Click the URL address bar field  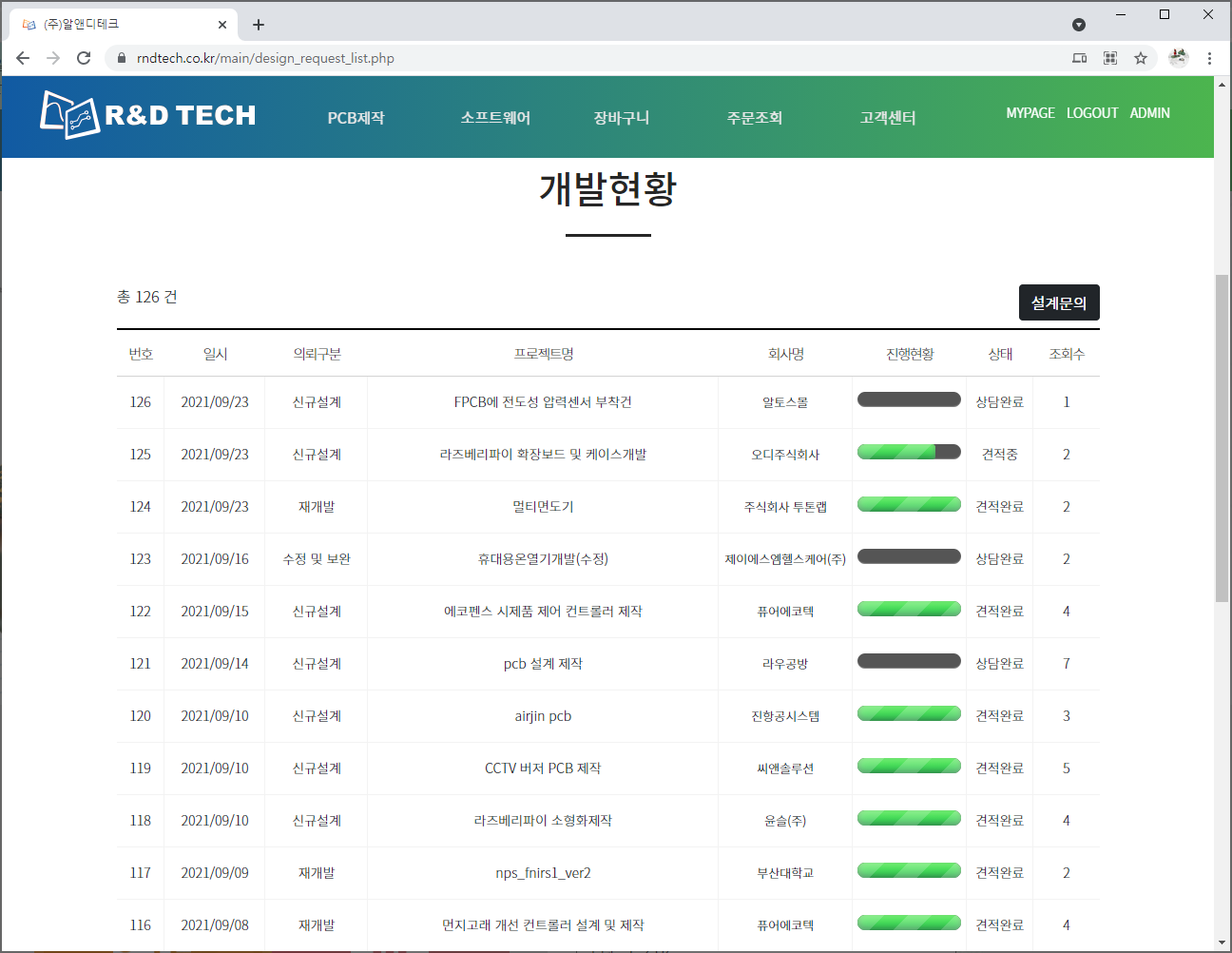coord(570,58)
